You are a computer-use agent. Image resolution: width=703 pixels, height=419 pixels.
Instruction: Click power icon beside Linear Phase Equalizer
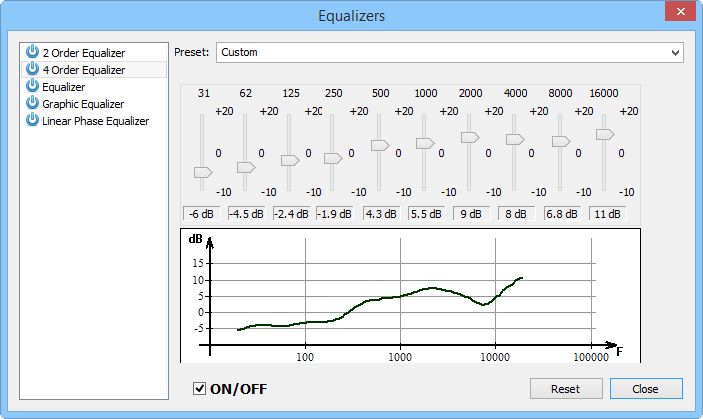click(x=32, y=121)
